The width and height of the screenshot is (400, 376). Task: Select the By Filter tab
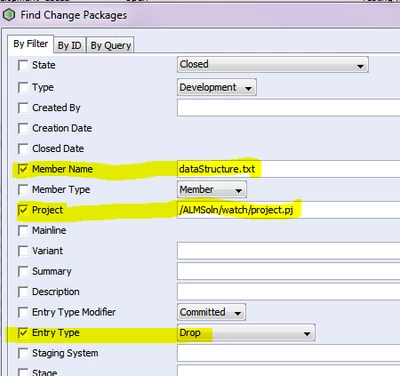31,44
